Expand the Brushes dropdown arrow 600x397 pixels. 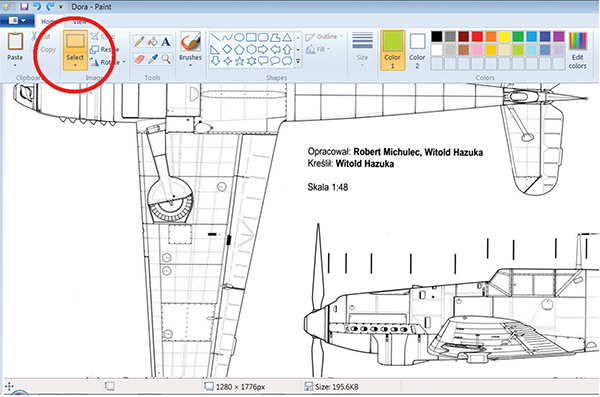coord(190,65)
